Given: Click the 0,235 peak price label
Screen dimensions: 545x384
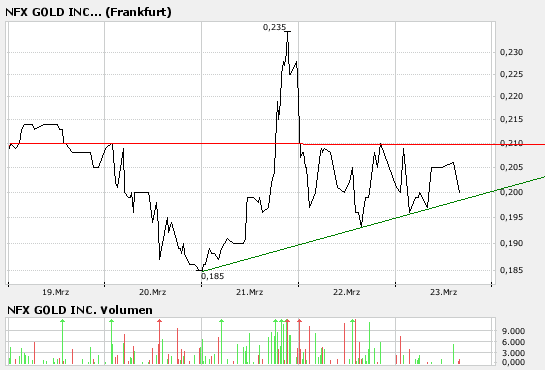Looking at the screenshot, I should click(275, 27).
